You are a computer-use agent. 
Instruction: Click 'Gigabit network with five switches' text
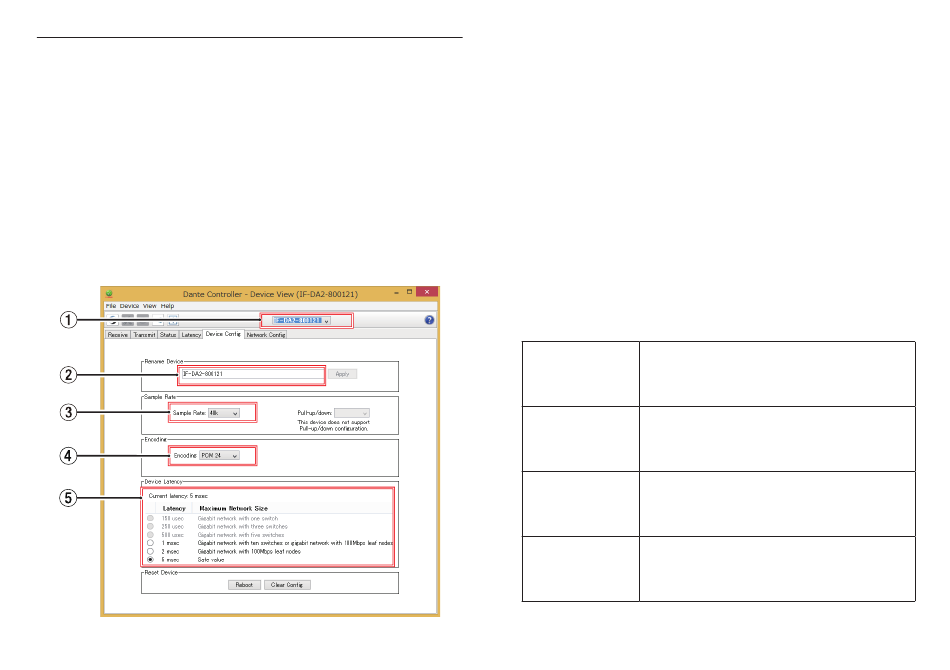tap(241, 535)
